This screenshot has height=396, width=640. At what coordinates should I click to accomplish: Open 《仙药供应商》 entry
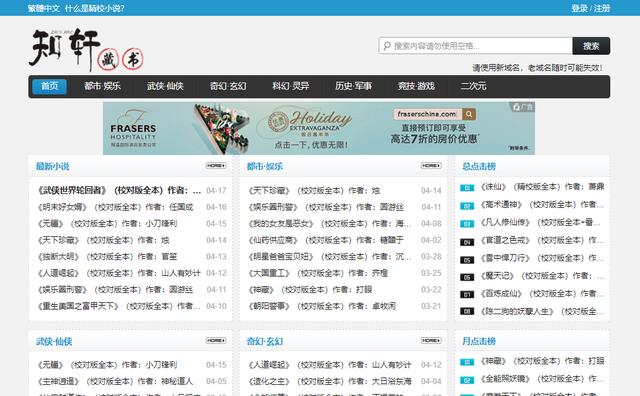(326, 240)
